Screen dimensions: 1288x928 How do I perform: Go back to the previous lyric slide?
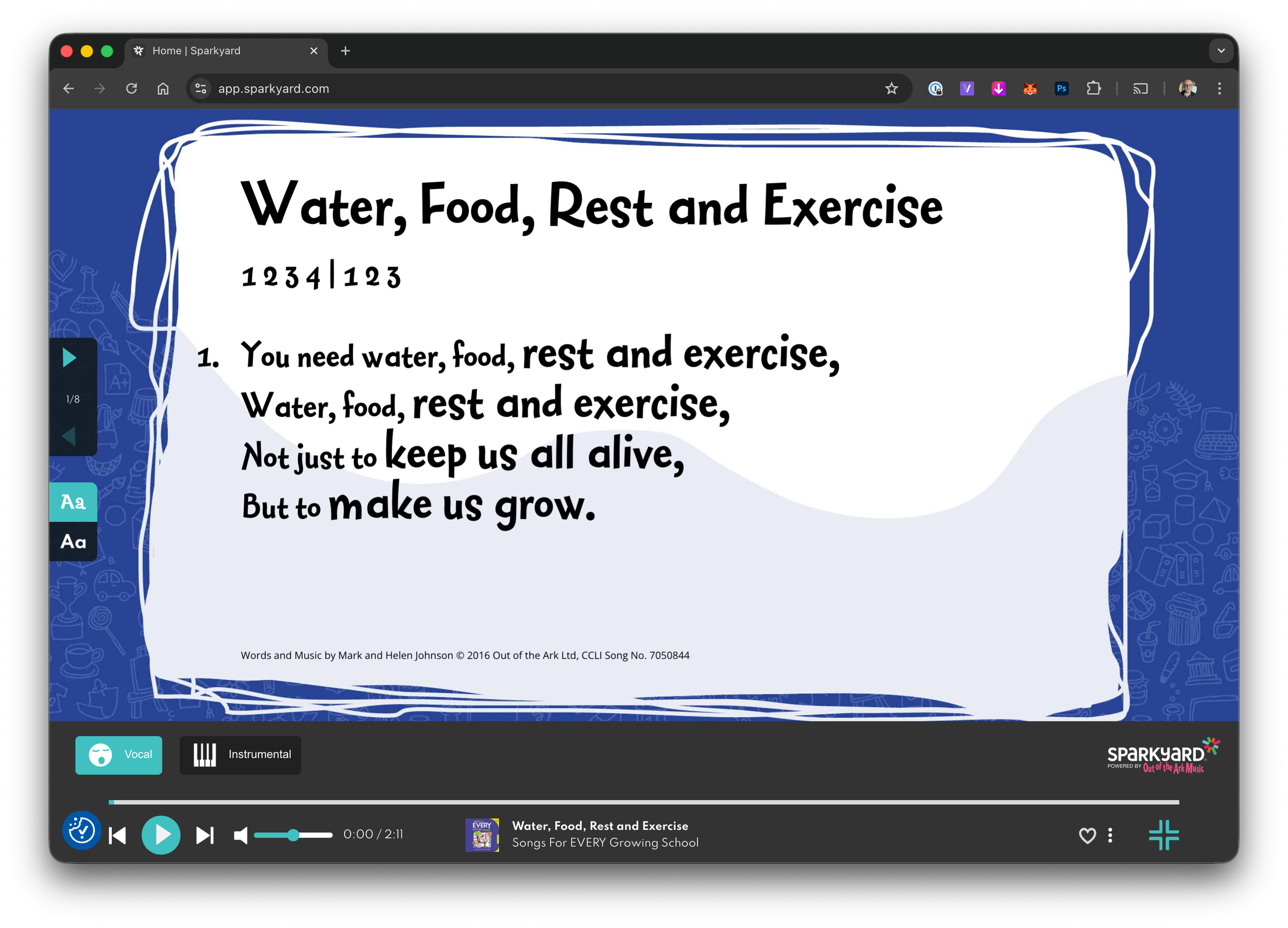coord(69,436)
